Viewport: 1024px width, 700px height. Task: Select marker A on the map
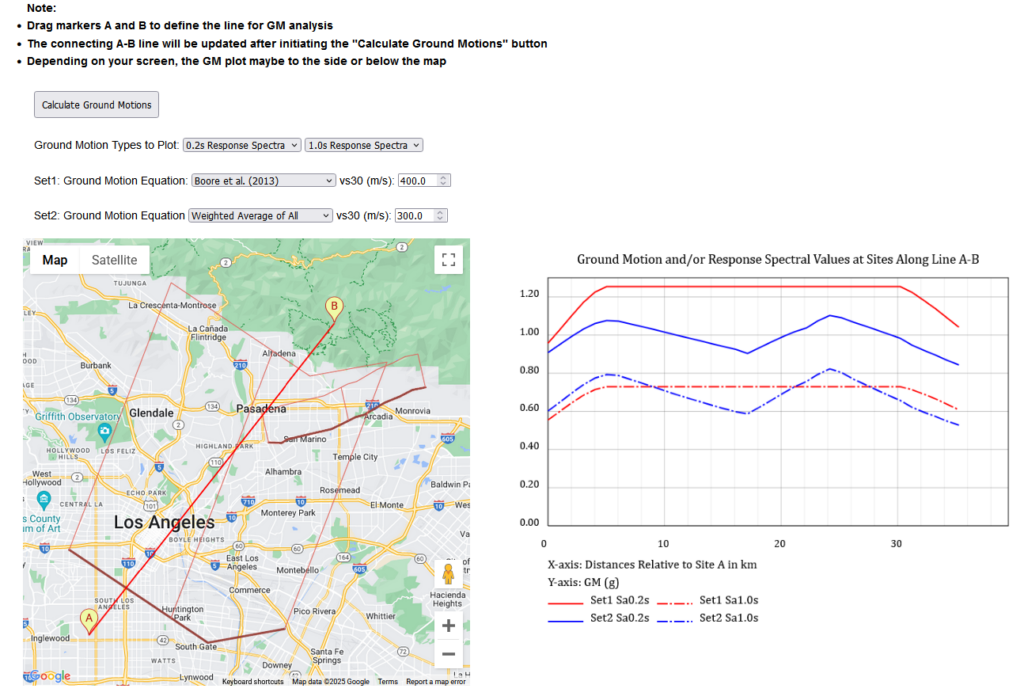click(x=89, y=621)
